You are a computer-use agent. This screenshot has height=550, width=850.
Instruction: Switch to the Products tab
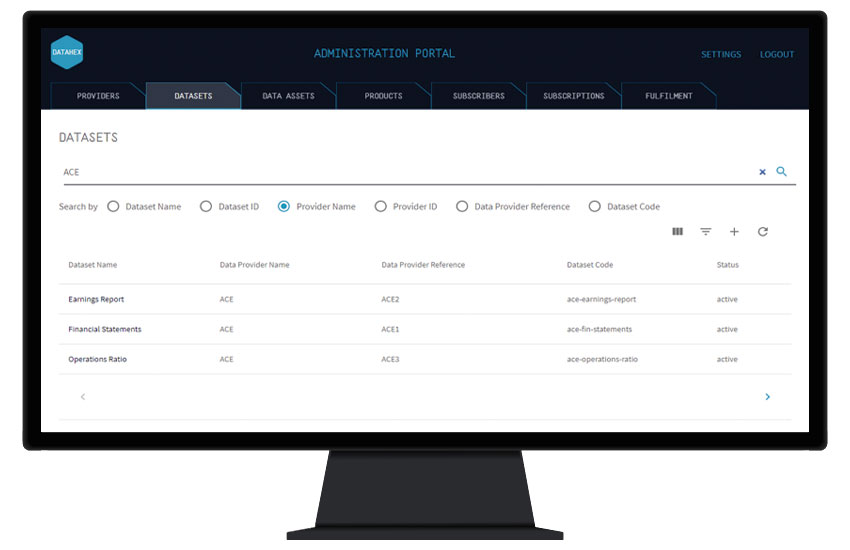pos(383,96)
